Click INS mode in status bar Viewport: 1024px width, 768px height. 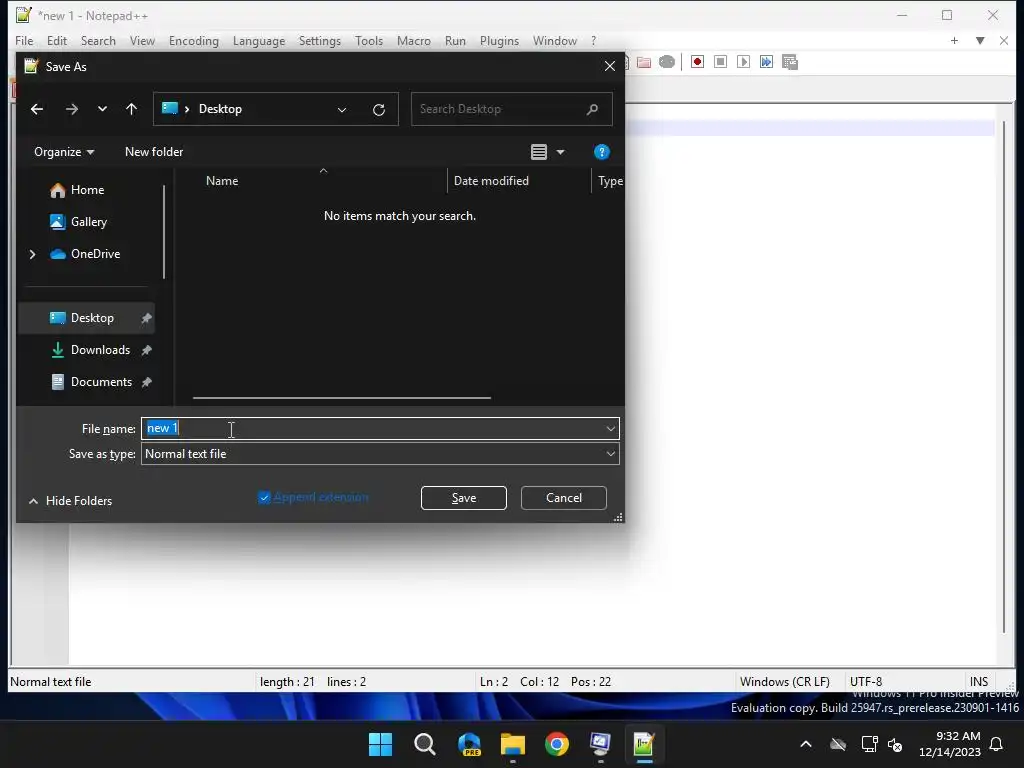point(979,682)
